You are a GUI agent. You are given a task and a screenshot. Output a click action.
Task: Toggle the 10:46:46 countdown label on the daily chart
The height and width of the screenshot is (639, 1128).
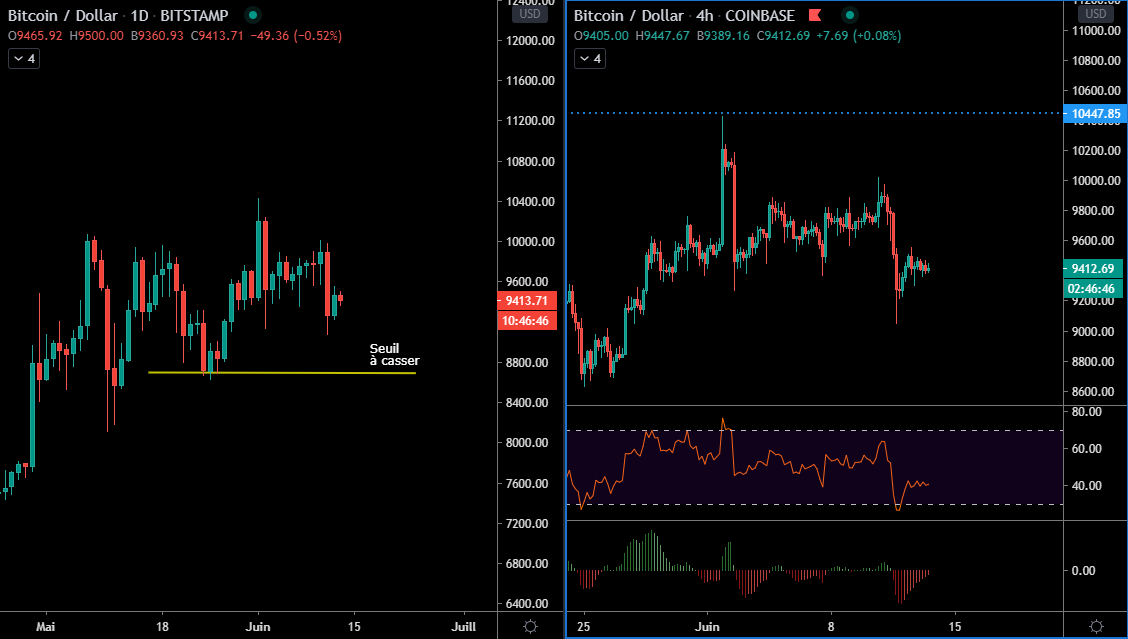point(527,320)
